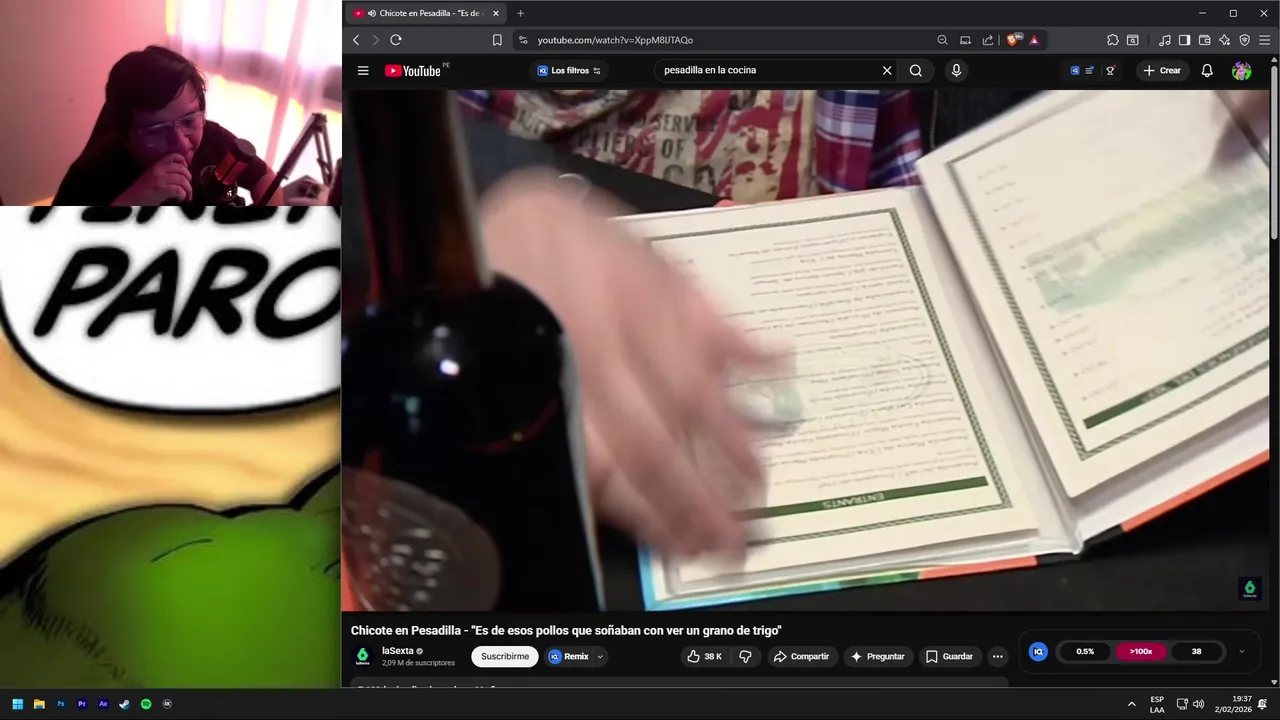This screenshot has height=720, width=1280.
Task: Click the video title text
Action: pyautogui.click(x=566, y=630)
